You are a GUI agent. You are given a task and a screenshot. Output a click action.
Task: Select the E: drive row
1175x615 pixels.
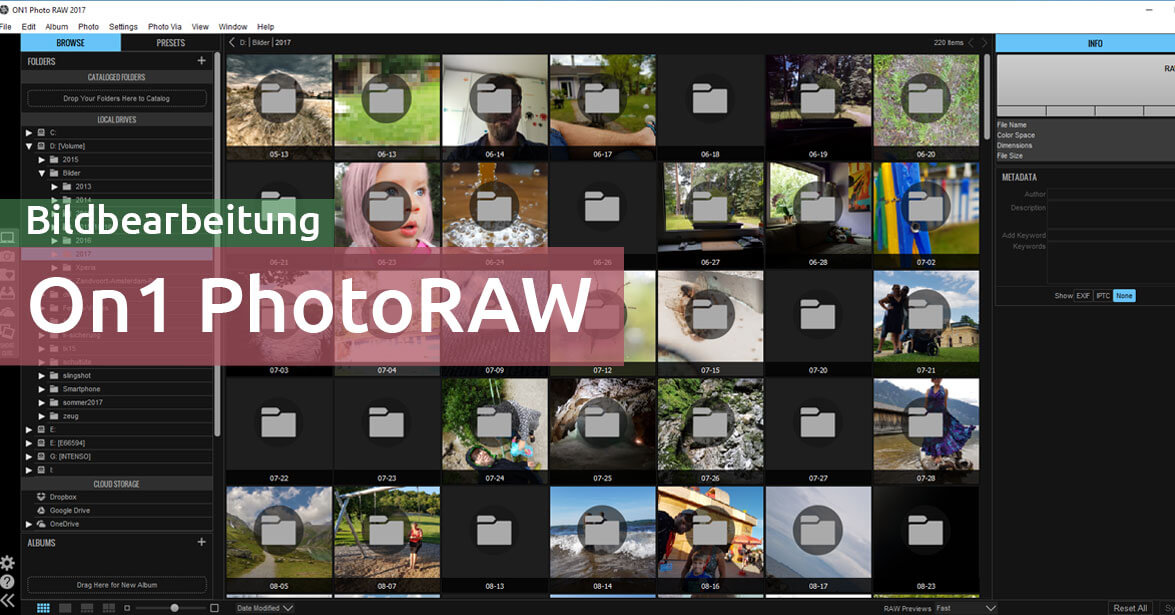click(117, 429)
